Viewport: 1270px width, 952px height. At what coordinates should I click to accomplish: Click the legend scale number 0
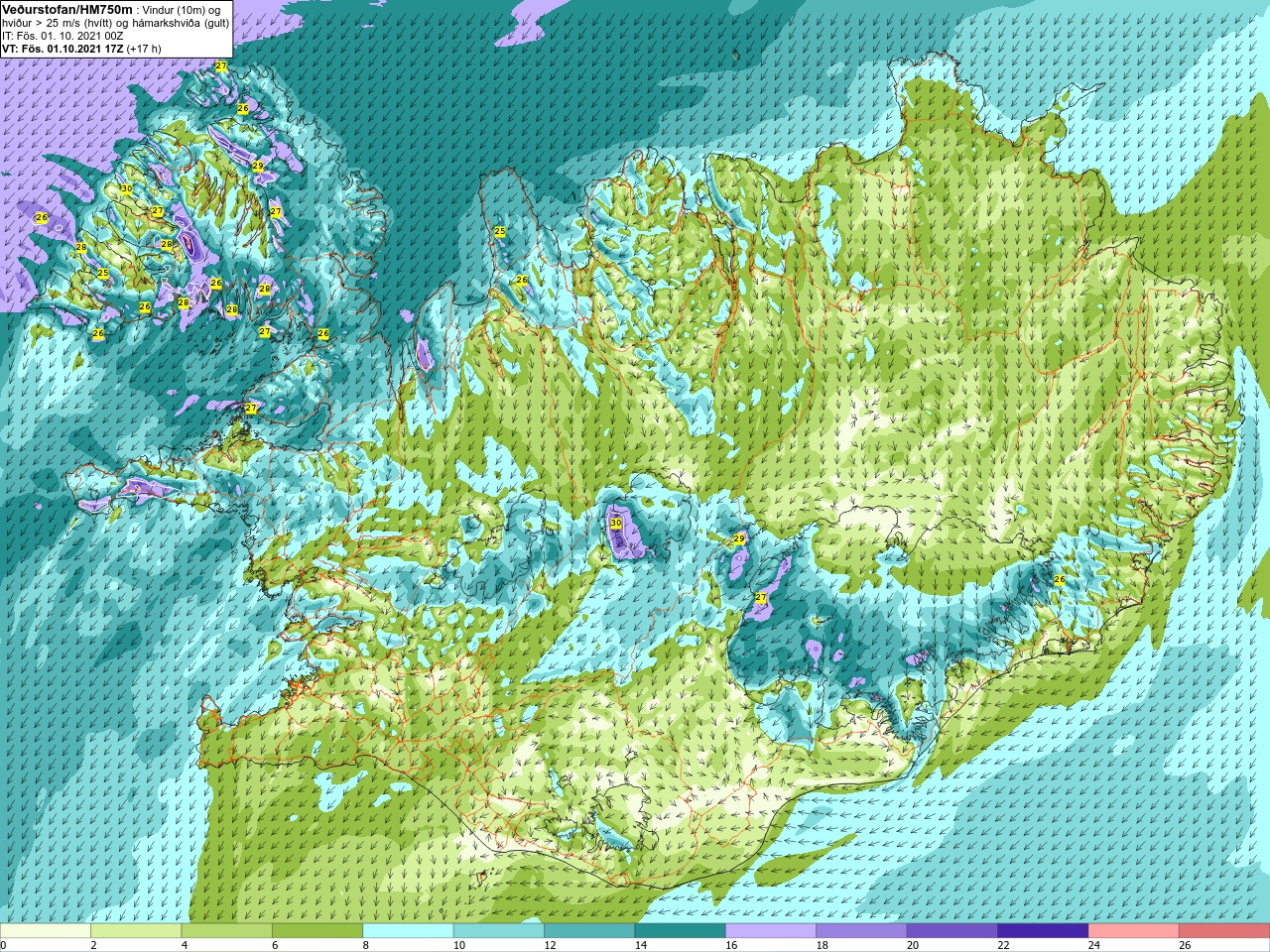4,945
